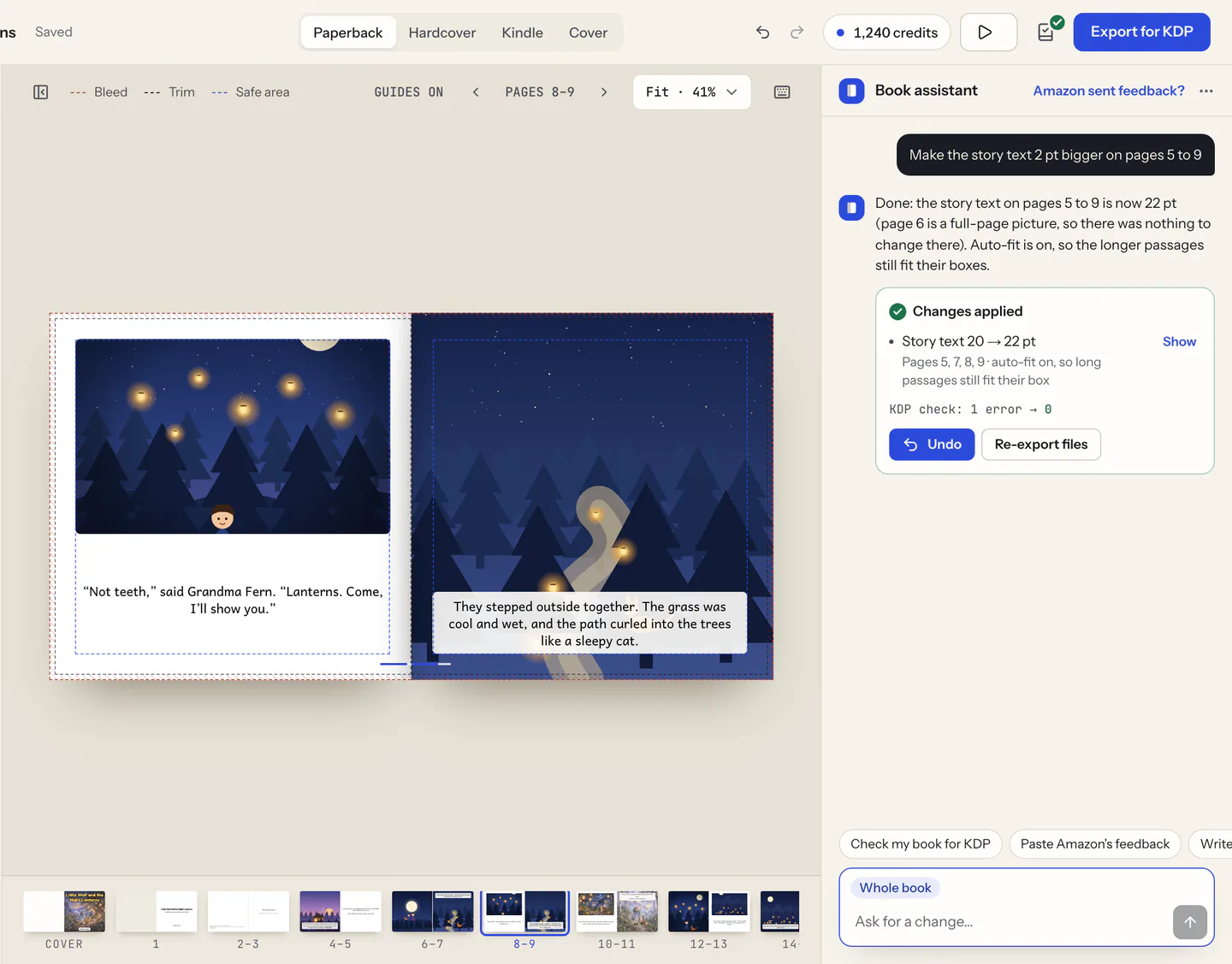Image resolution: width=1232 pixels, height=964 pixels.
Task: Open the keyboard shortcuts icon
Action: 782,92
